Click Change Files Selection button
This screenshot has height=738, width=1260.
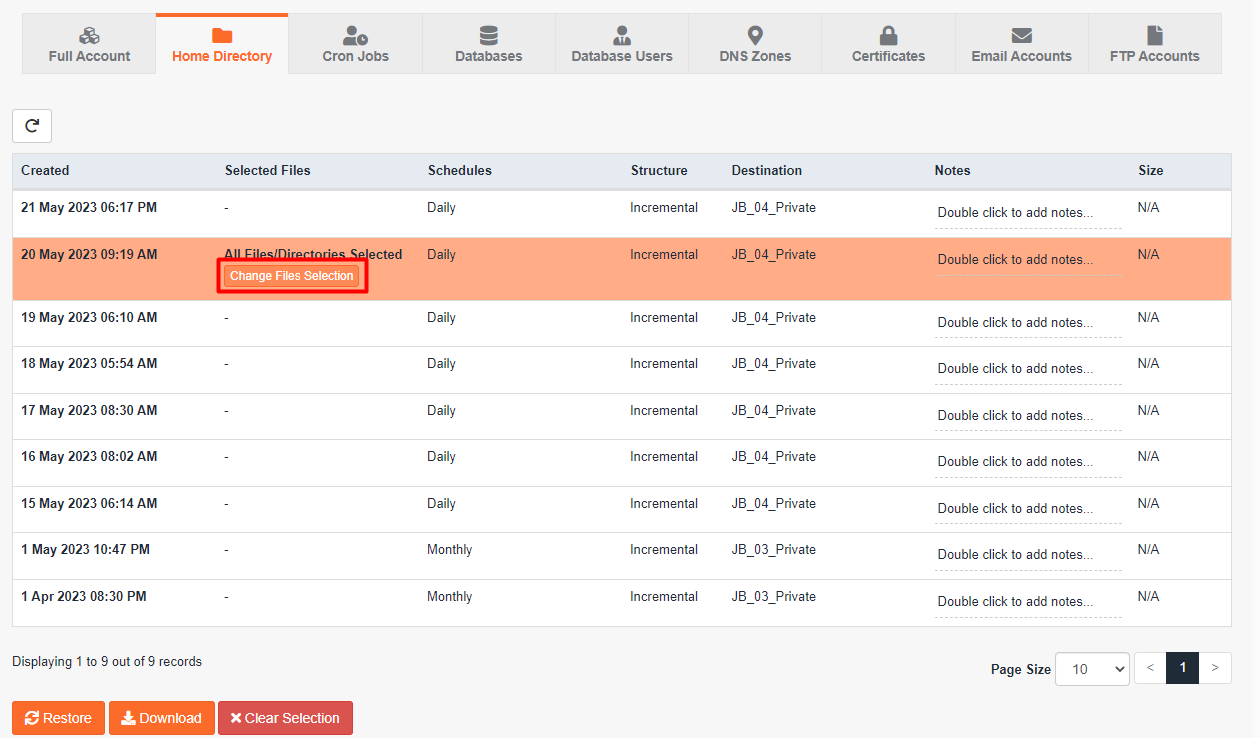click(x=292, y=276)
